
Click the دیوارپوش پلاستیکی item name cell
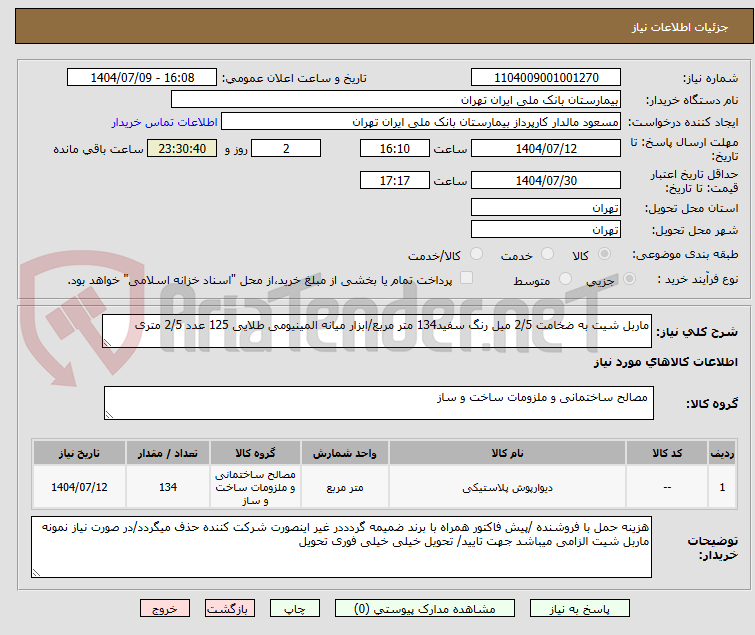point(507,487)
